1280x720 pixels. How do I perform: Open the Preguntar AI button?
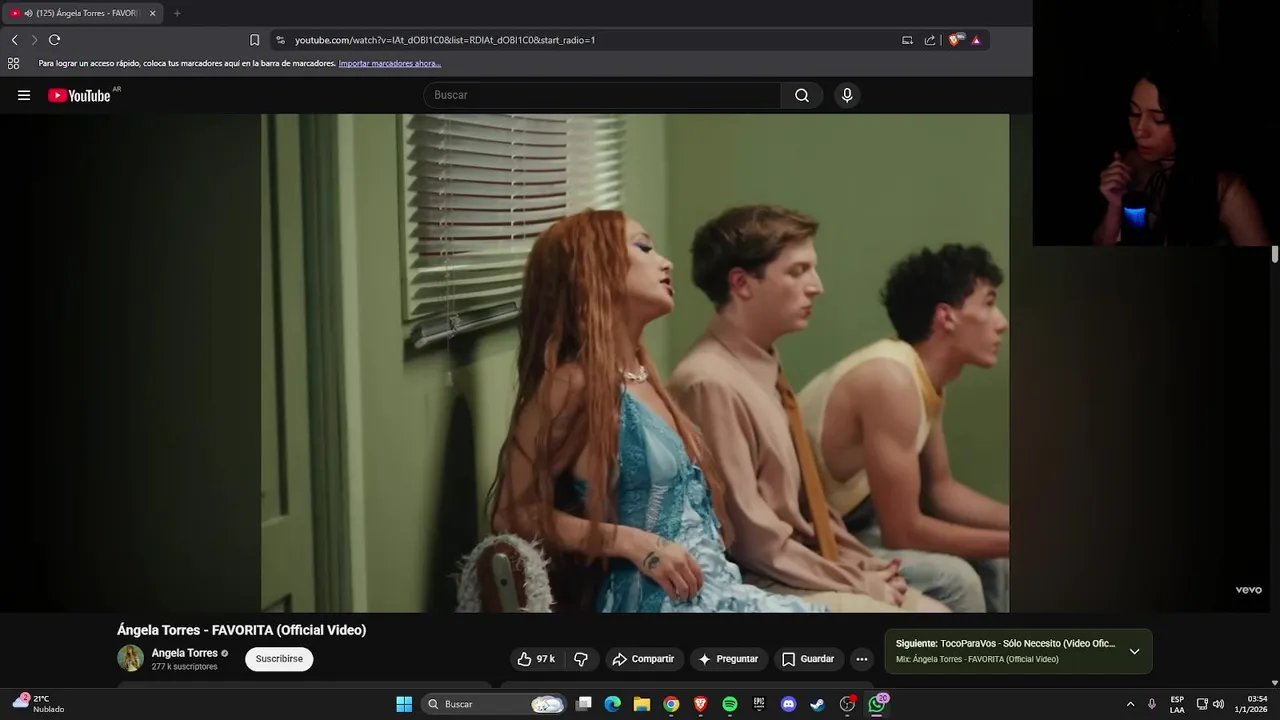(728, 659)
